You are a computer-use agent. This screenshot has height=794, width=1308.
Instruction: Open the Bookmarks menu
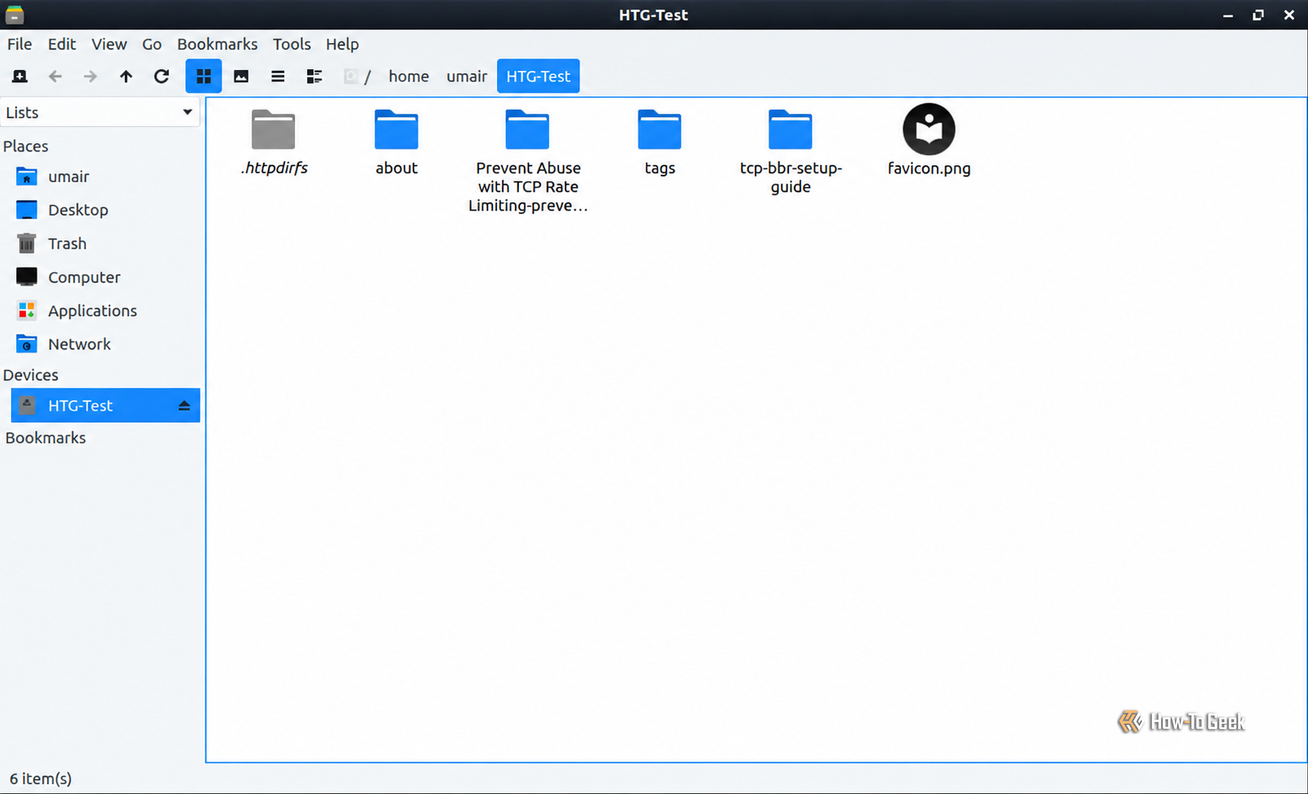pos(217,44)
